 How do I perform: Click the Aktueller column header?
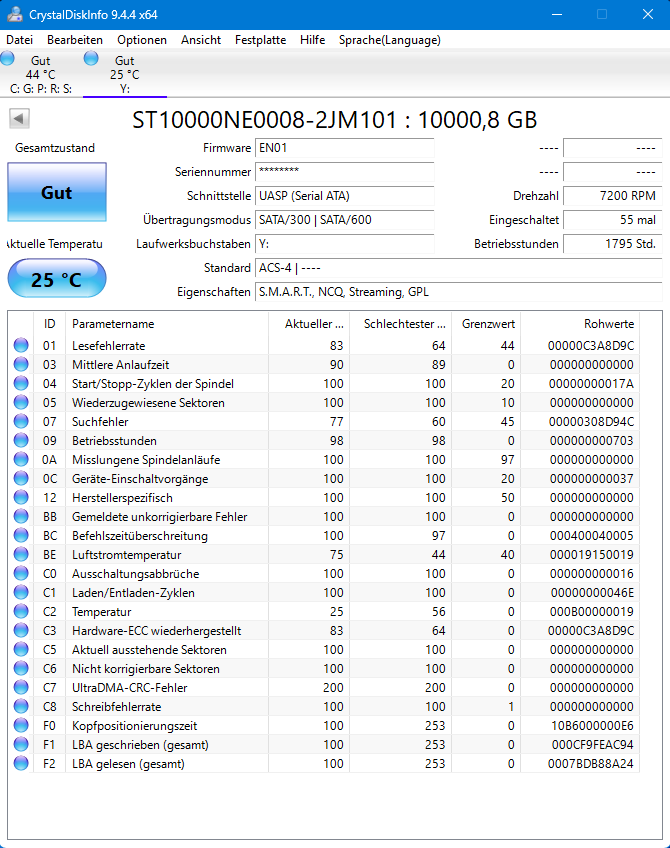click(x=309, y=324)
